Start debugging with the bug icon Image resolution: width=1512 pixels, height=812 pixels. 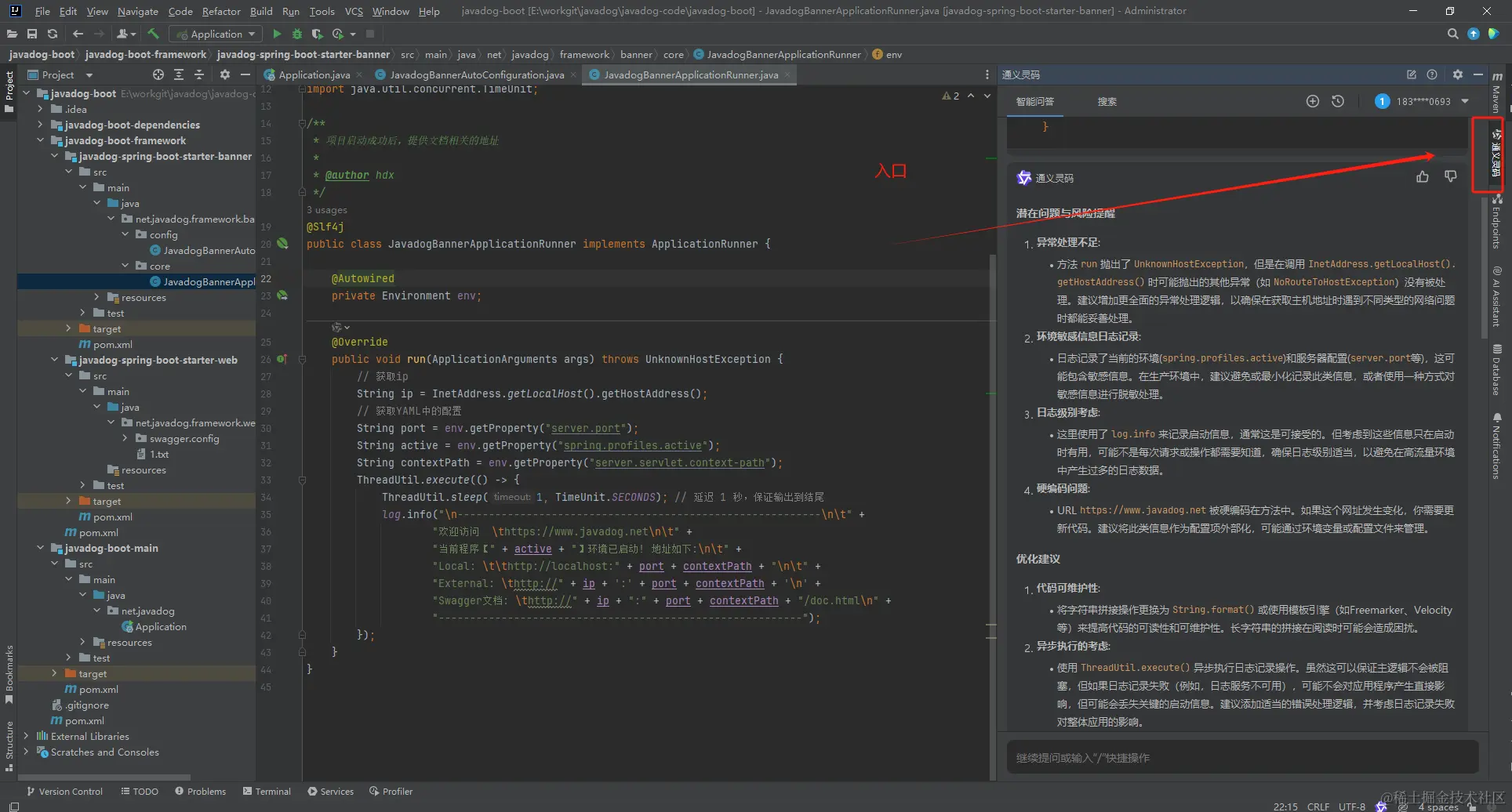pos(297,34)
